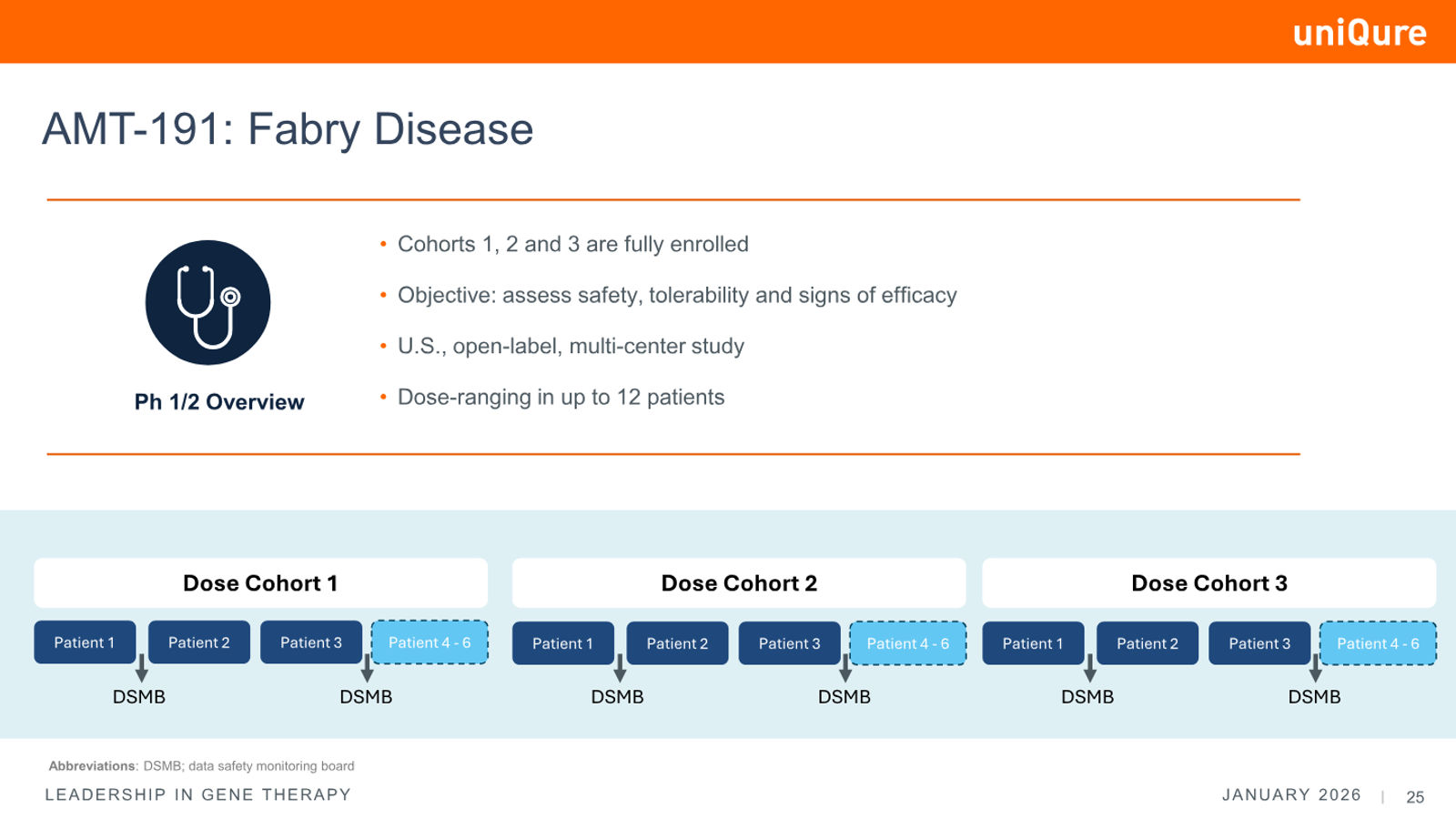This screenshot has width=1456, height=819.
Task: Click the Dose Cohort 1 header
Action: (x=260, y=583)
